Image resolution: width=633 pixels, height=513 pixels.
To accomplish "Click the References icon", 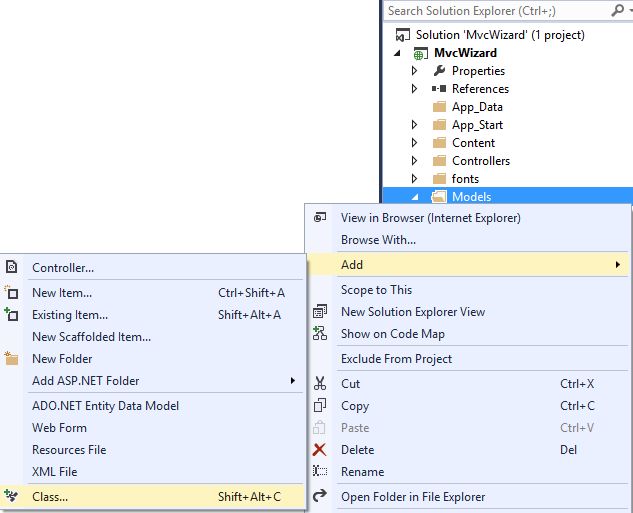I will pyautogui.click(x=439, y=88).
